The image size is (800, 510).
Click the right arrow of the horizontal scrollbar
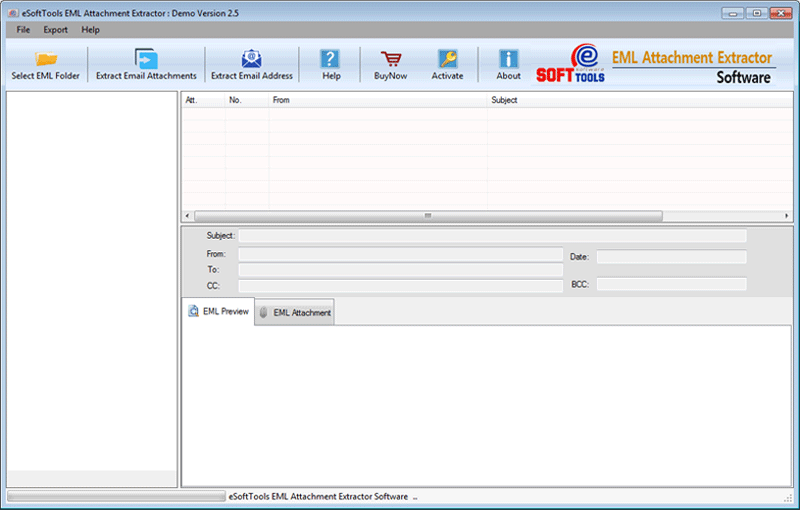pos(786,216)
